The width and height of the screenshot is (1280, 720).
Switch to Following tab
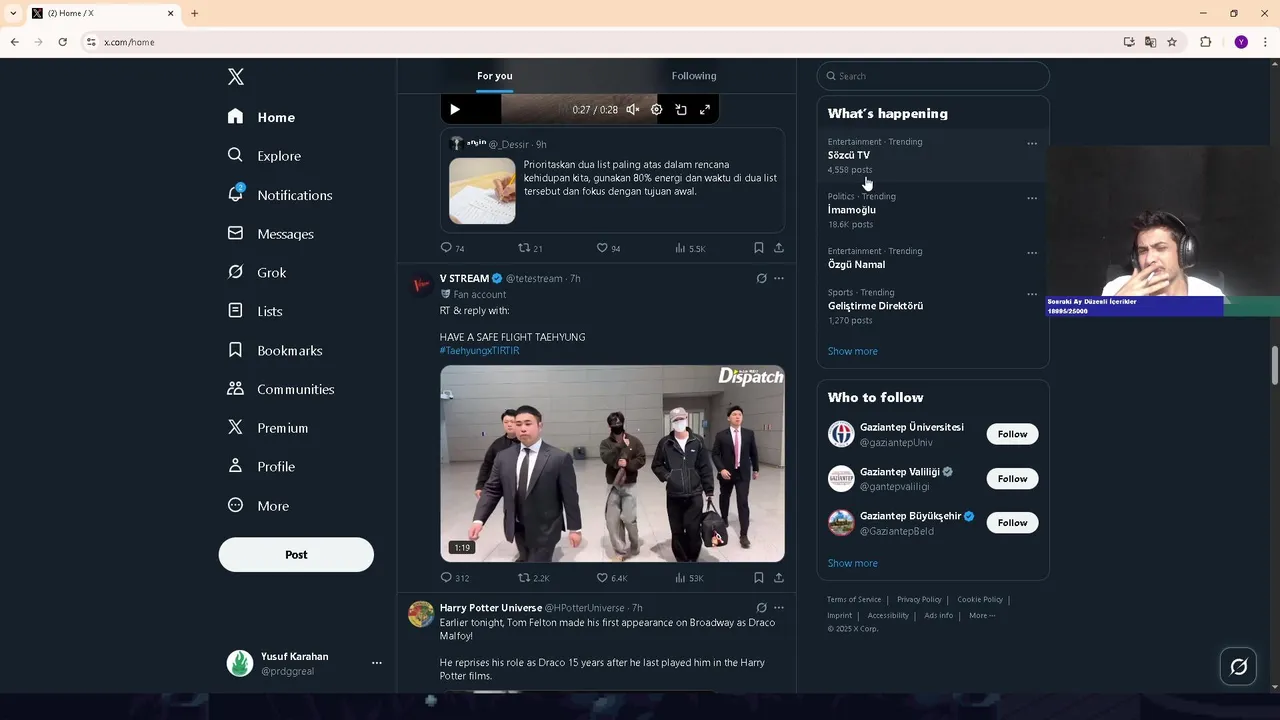pyautogui.click(x=694, y=76)
